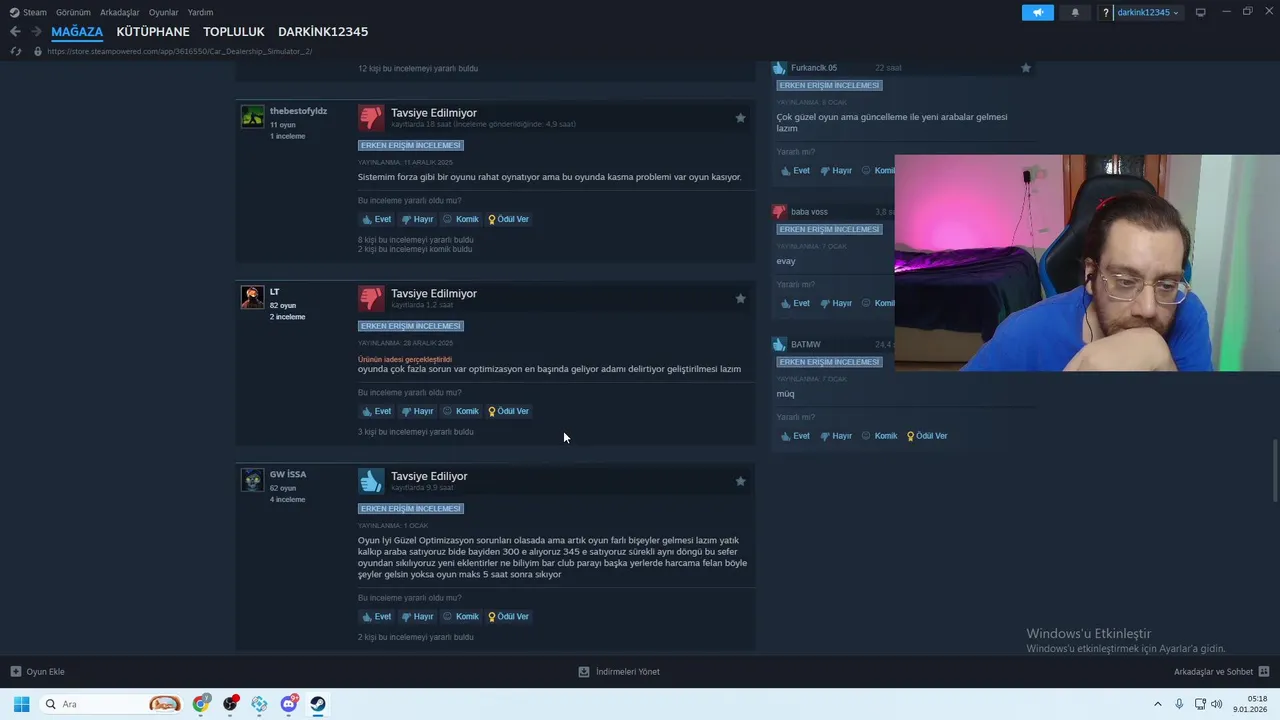Viewport: 1280px width, 720px height.
Task: Click the store URL address field
Action: tap(180, 51)
